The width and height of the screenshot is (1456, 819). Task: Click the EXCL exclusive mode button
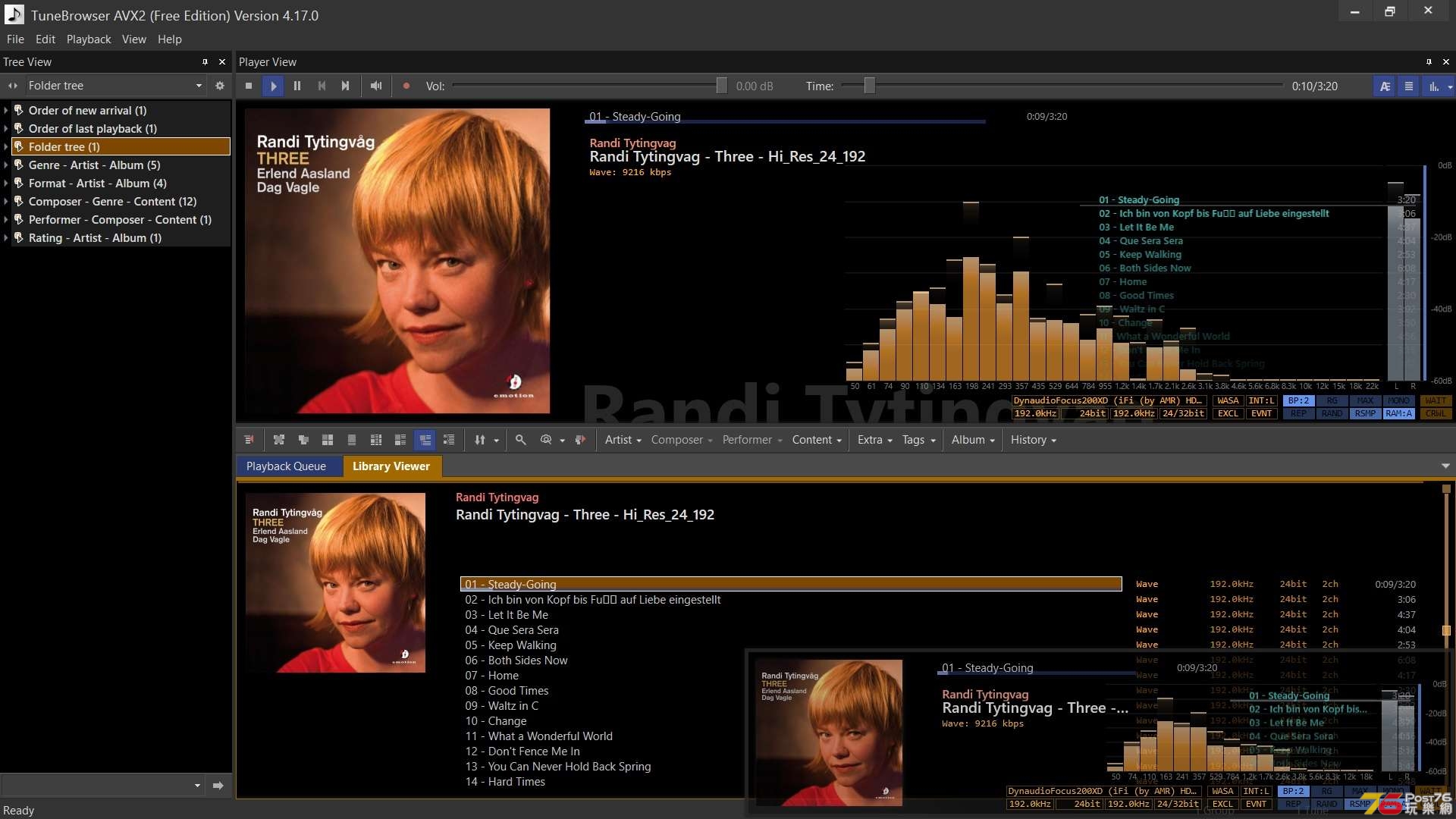click(x=1228, y=414)
